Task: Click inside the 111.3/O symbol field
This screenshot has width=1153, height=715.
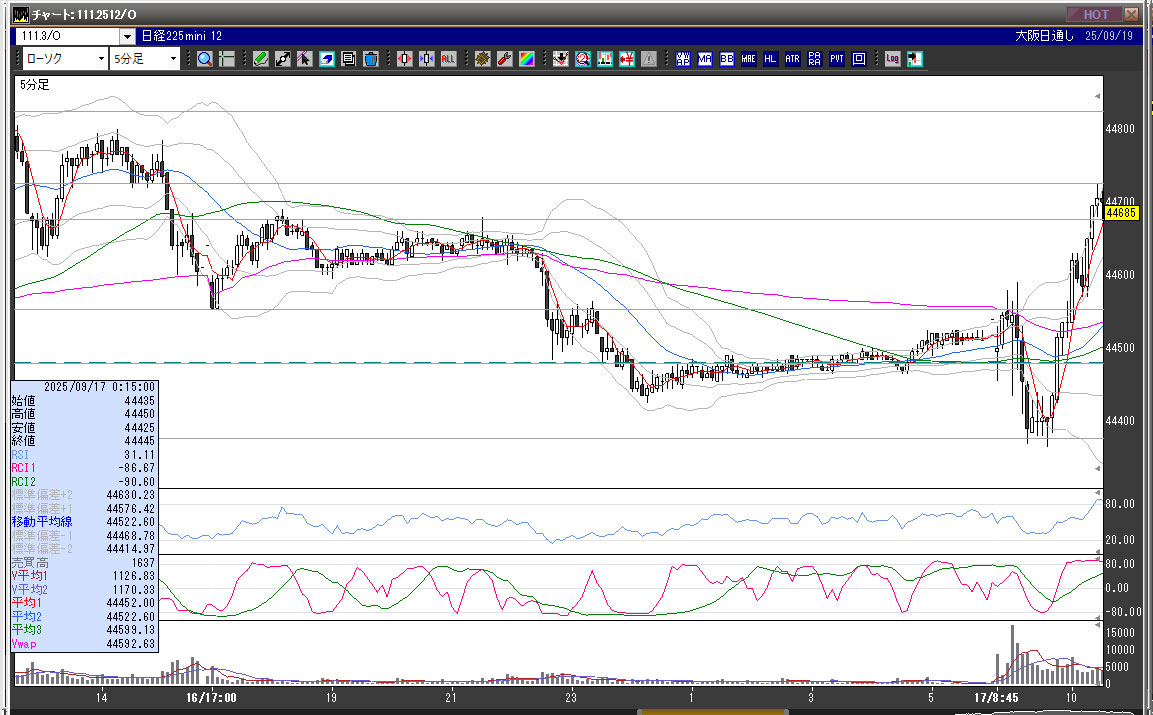Action: pyautogui.click(x=65, y=36)
